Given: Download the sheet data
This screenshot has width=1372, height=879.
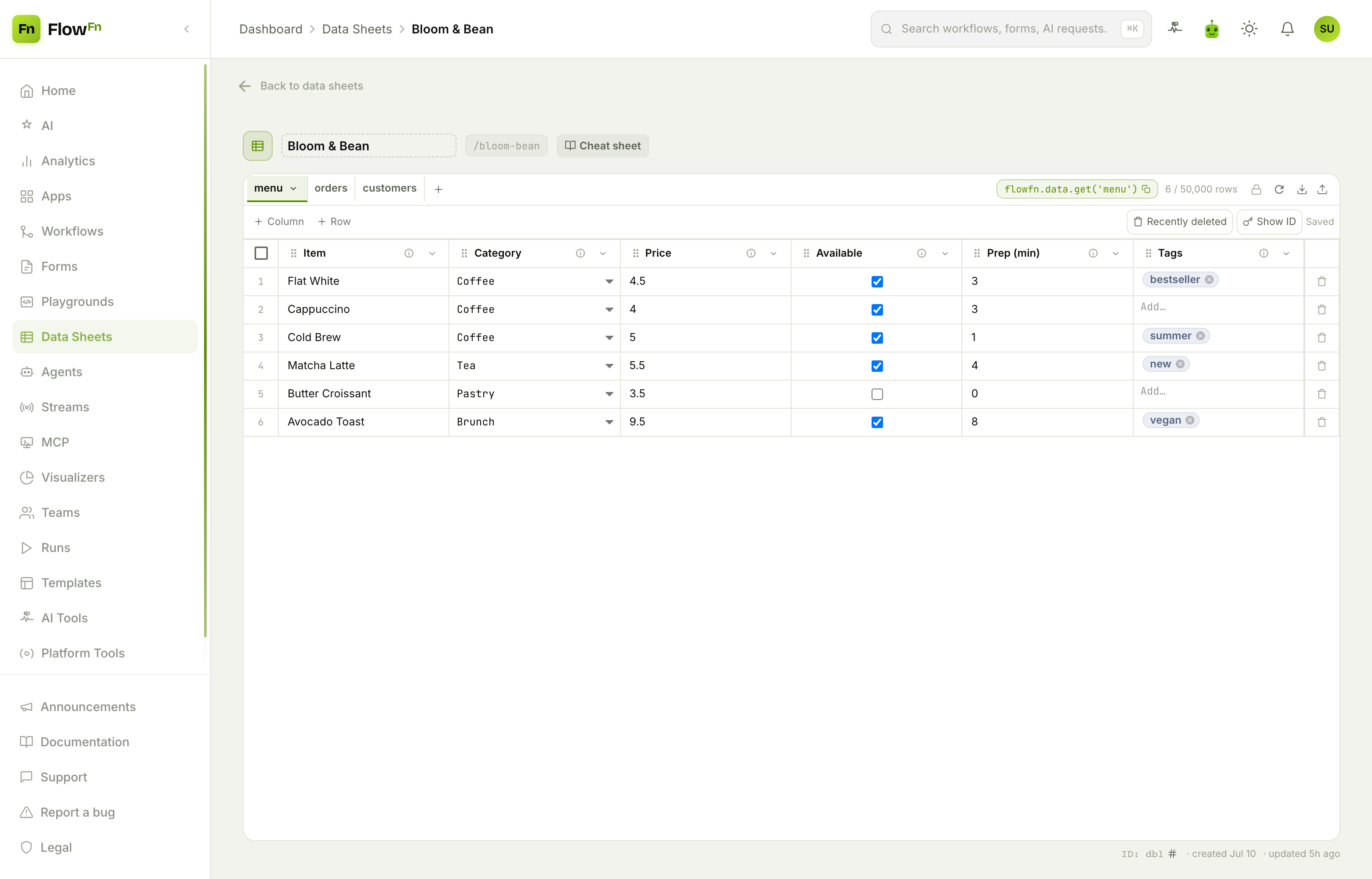Looking at the screenshot, I should click(x=1302, y=189).
